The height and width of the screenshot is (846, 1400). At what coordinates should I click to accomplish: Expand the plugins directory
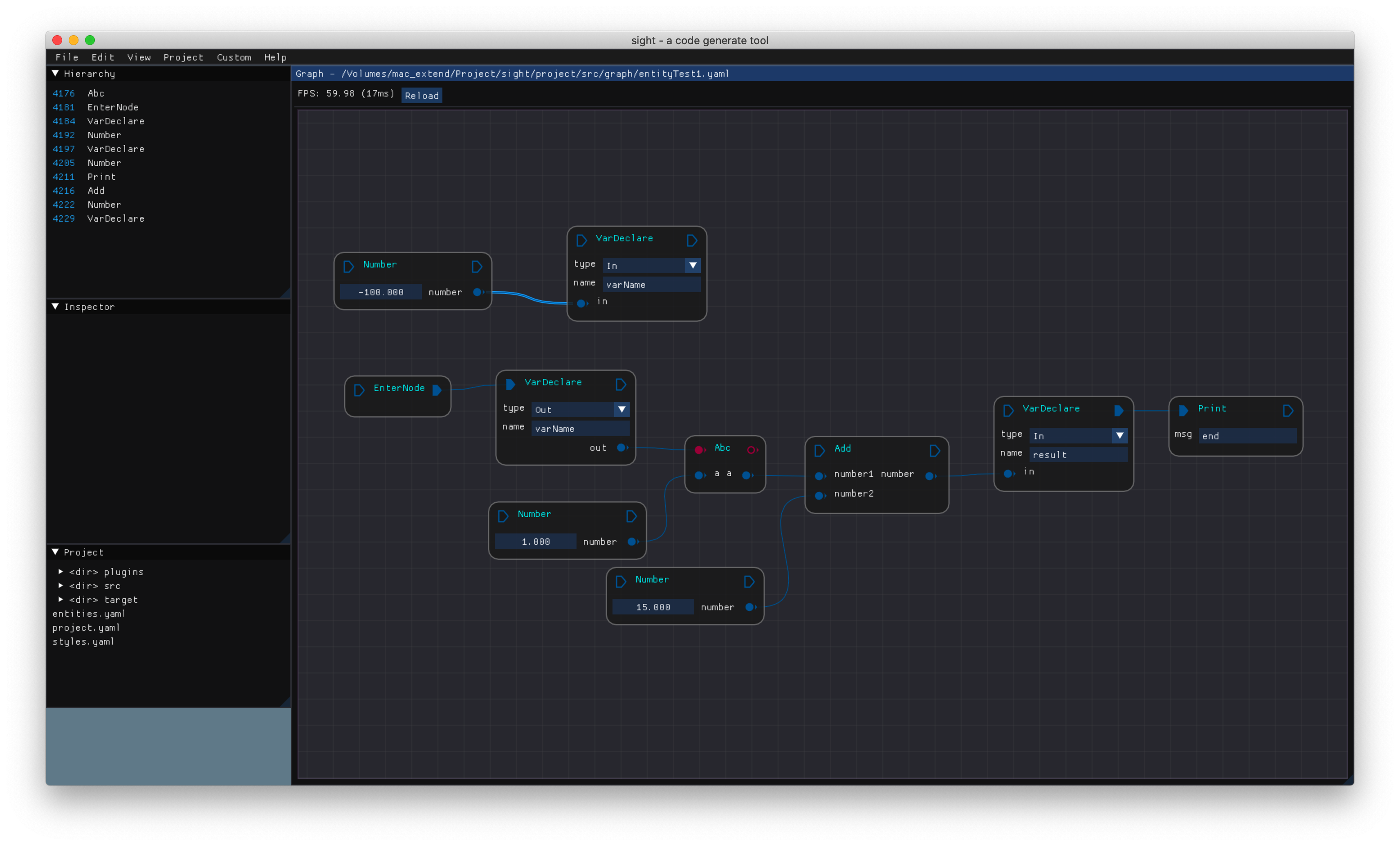[x=61, y=571]
